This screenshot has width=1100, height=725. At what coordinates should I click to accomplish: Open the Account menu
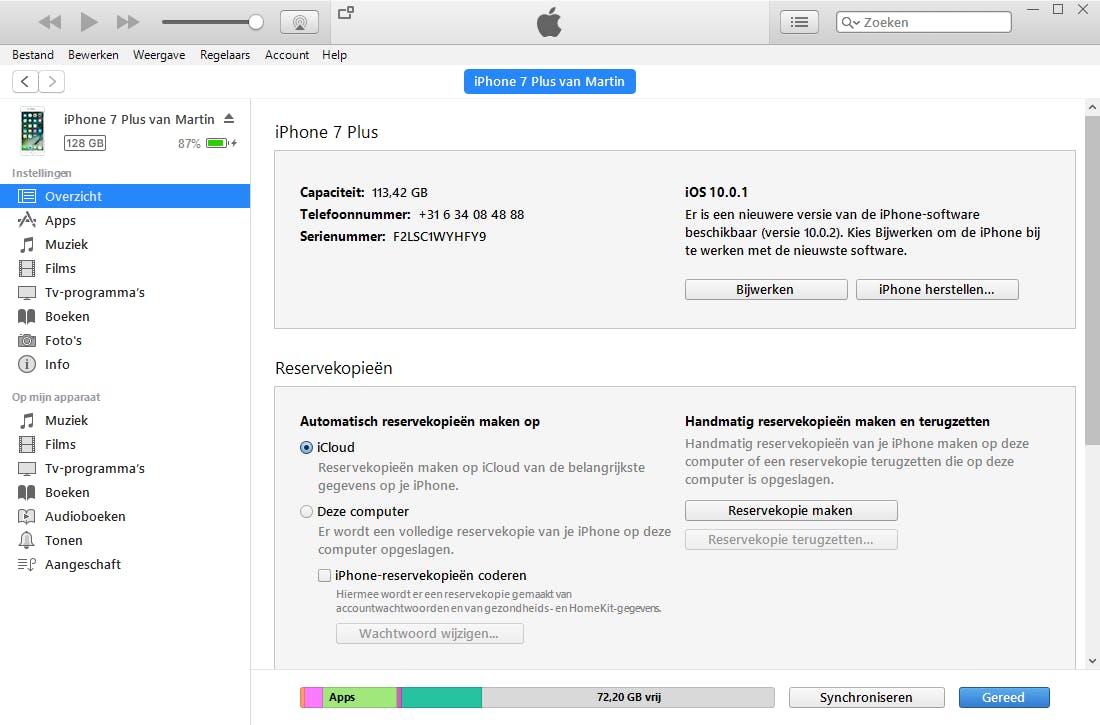pos(287,55)
